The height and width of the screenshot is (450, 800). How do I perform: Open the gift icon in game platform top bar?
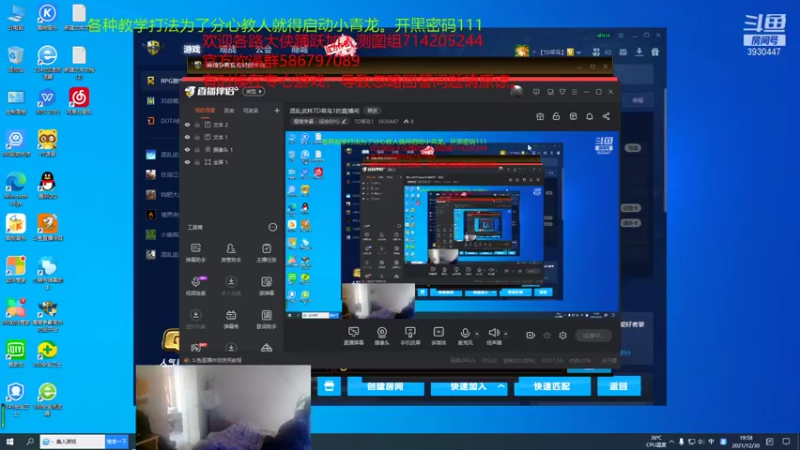655,52
